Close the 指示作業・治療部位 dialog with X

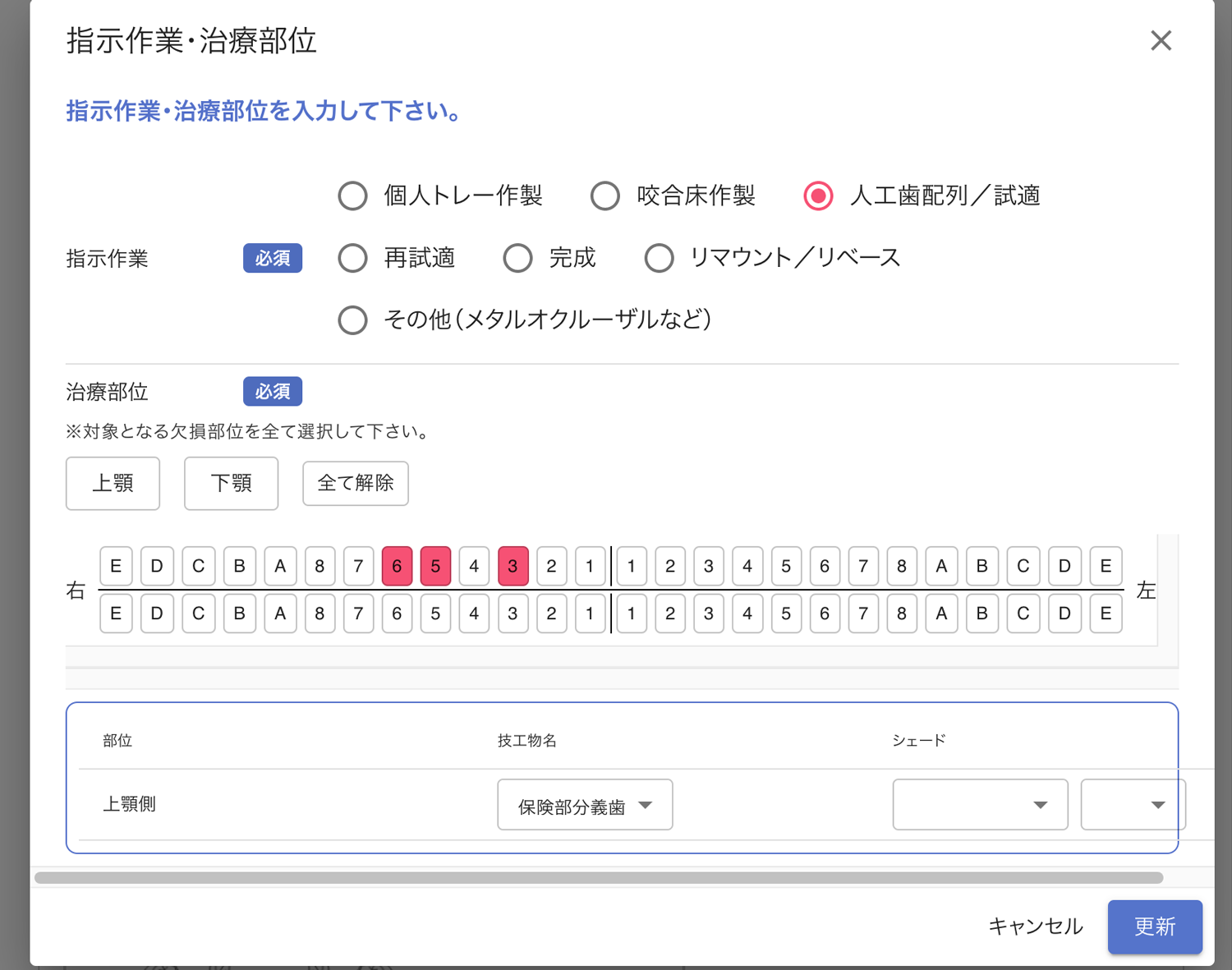coord(1161,40)
